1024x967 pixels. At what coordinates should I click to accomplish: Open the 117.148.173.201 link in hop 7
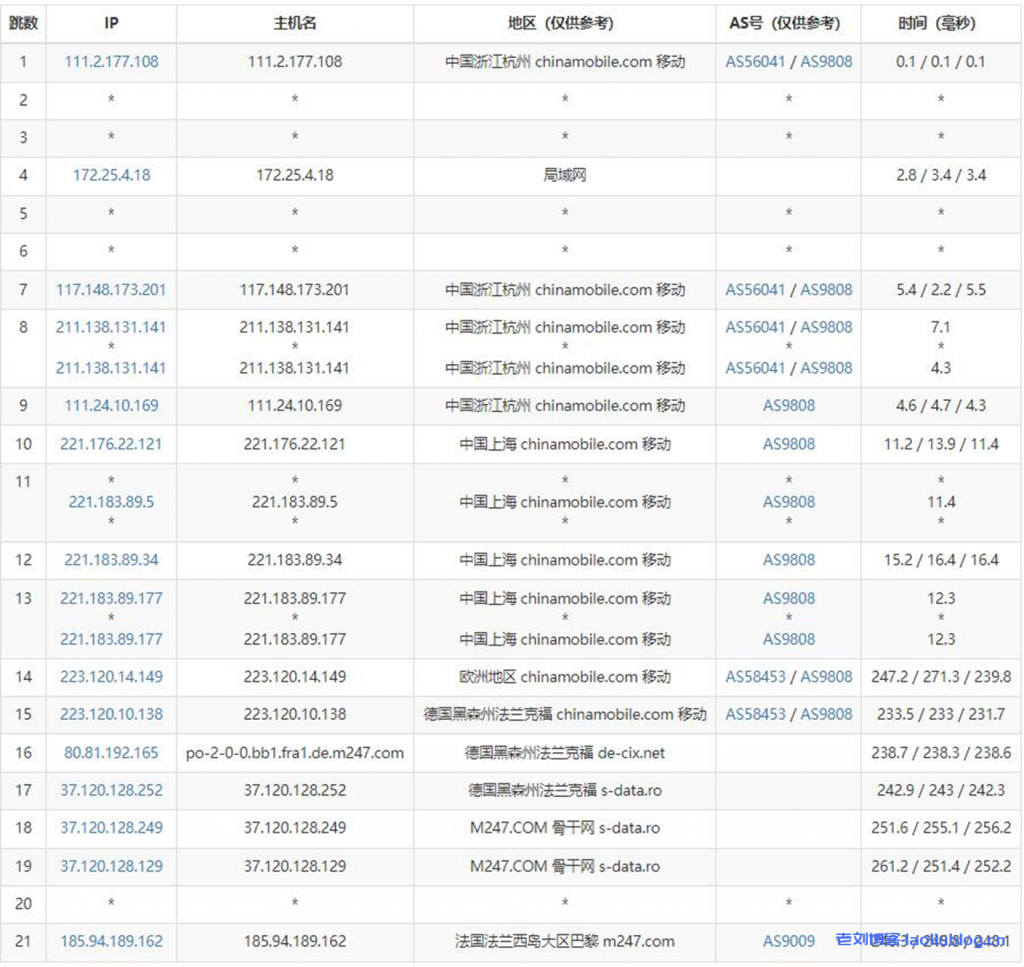[110, 289]
